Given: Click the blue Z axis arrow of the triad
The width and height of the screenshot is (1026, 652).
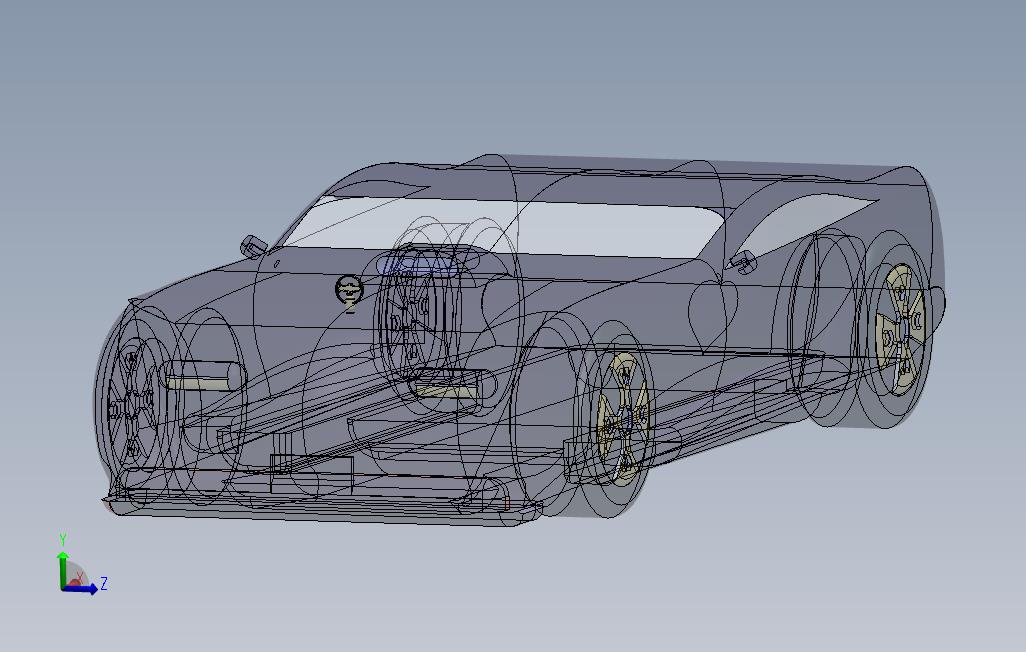Looking at the screenshot, I should 81,589.
